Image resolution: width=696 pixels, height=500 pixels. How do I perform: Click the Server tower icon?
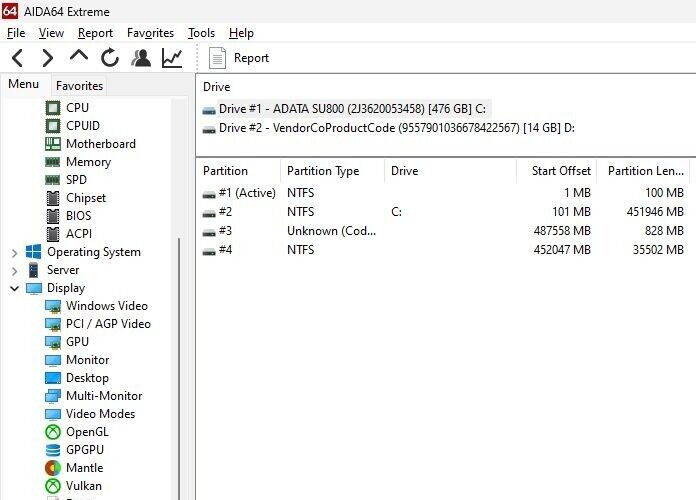34,270
